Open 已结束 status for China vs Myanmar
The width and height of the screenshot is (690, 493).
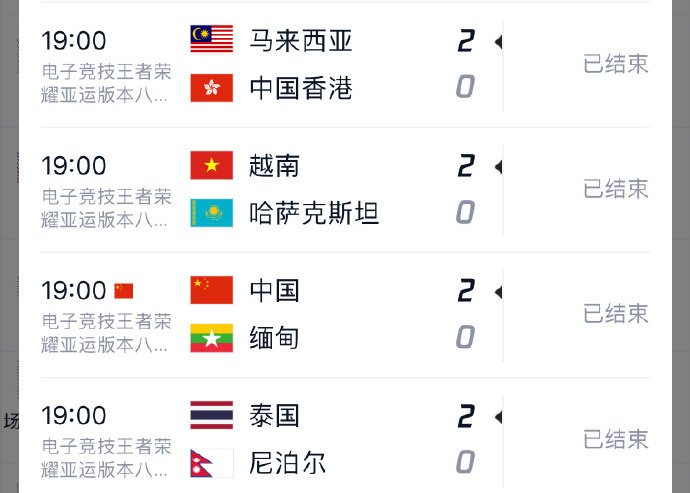[x=616, y=314]
